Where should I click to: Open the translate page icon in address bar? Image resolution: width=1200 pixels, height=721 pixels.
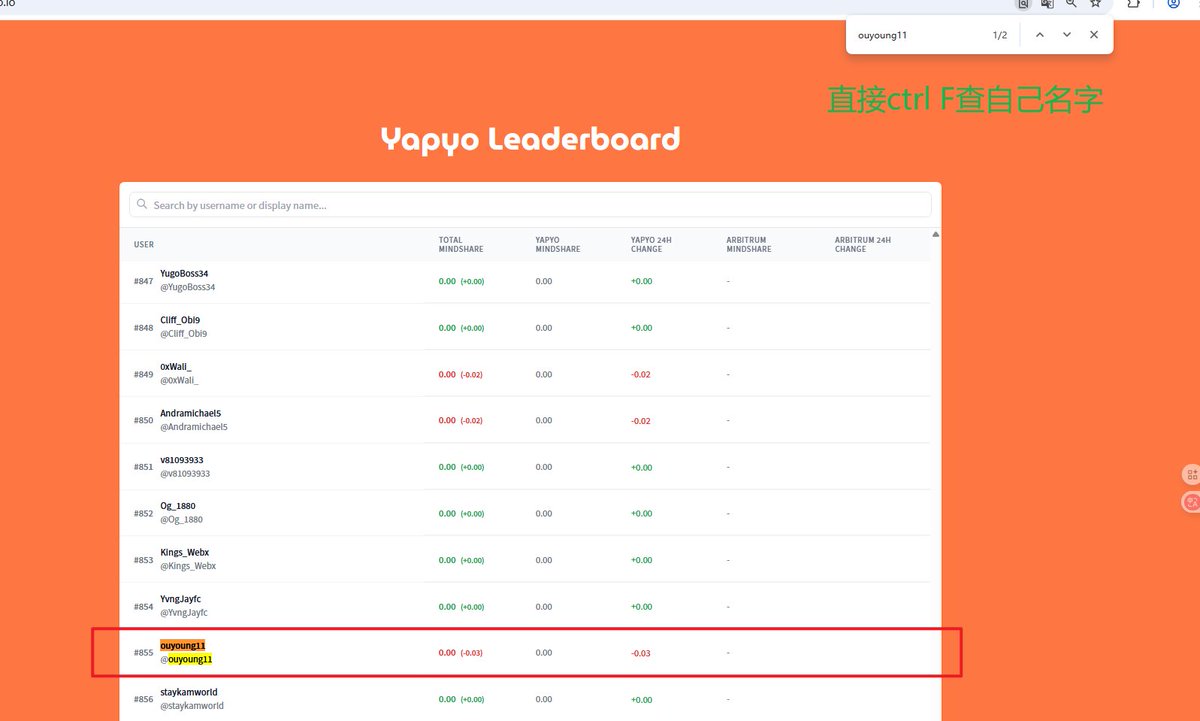(x=1047, y=4)
